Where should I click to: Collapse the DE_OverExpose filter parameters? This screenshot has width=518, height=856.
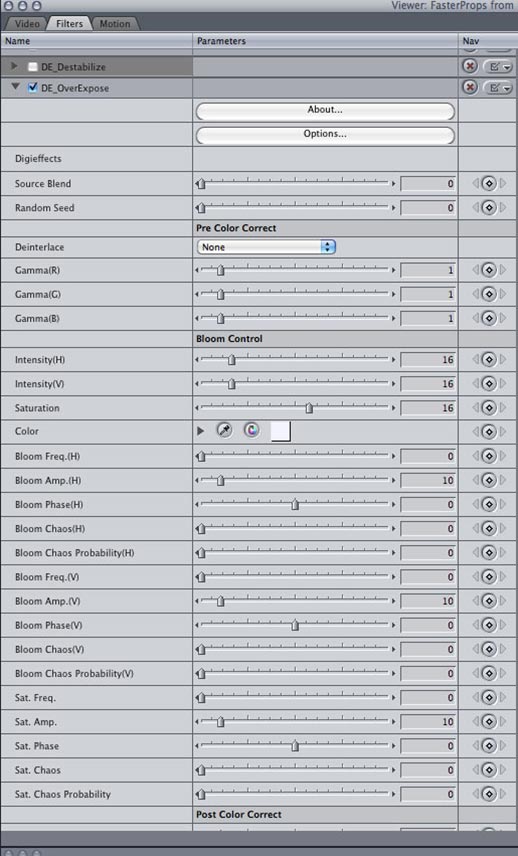click(x=15, y=87)
